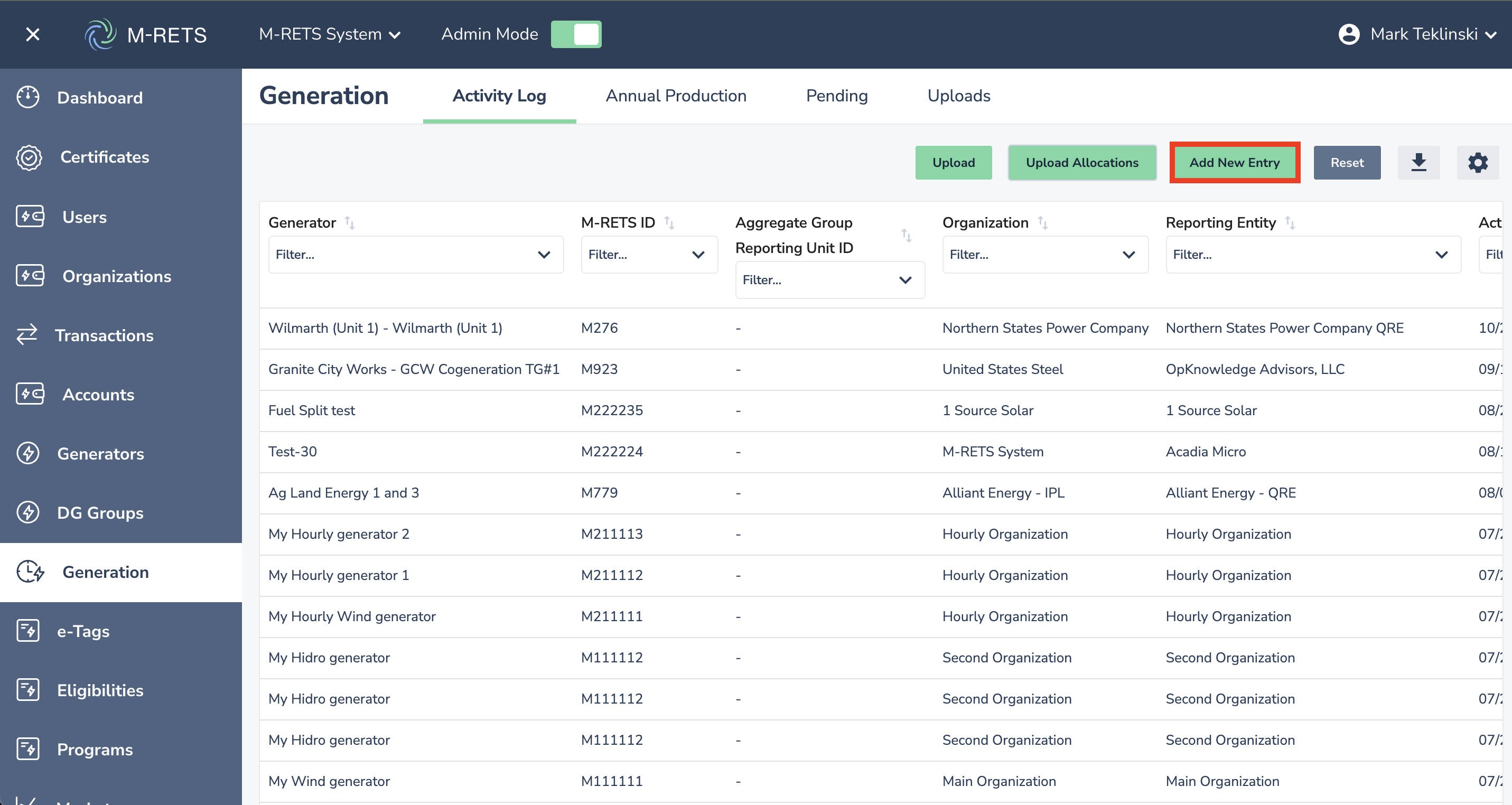
Task: Toggle sorting on the Organization column
Action: tap(1042, 223)
